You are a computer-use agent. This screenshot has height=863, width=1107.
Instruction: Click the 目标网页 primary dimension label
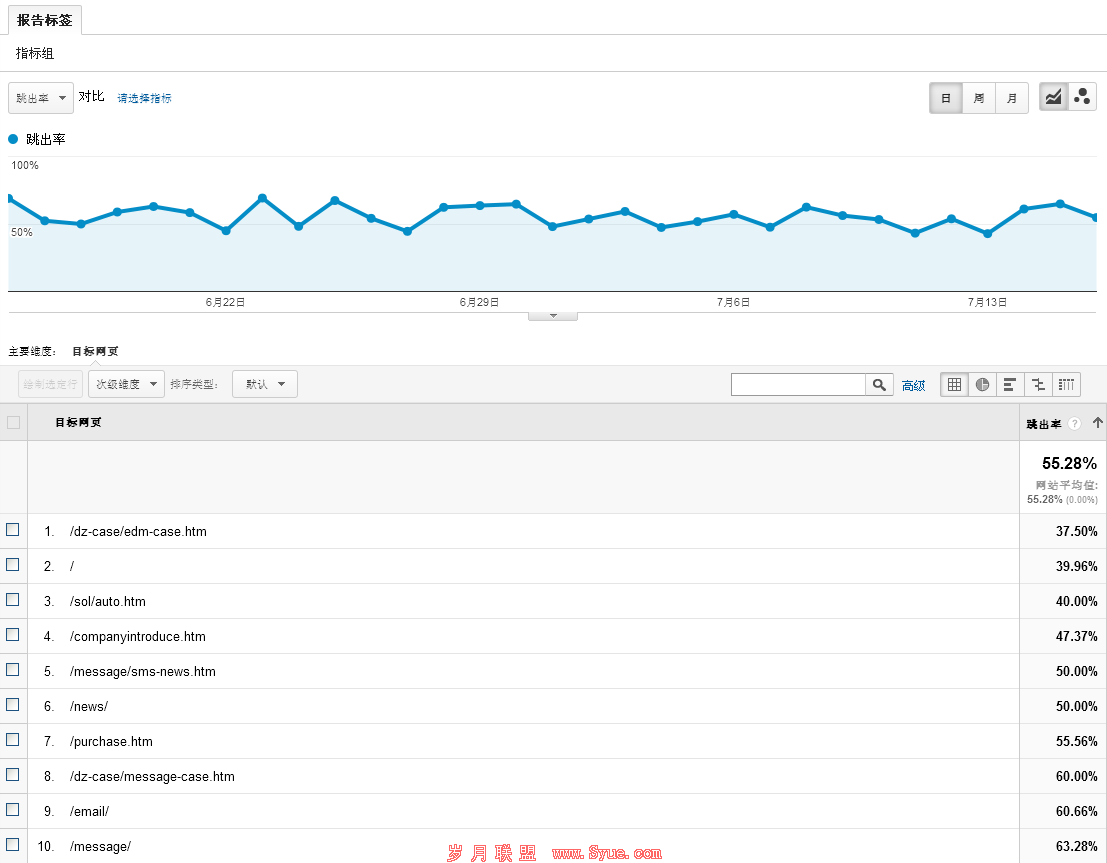click(95, 351)
